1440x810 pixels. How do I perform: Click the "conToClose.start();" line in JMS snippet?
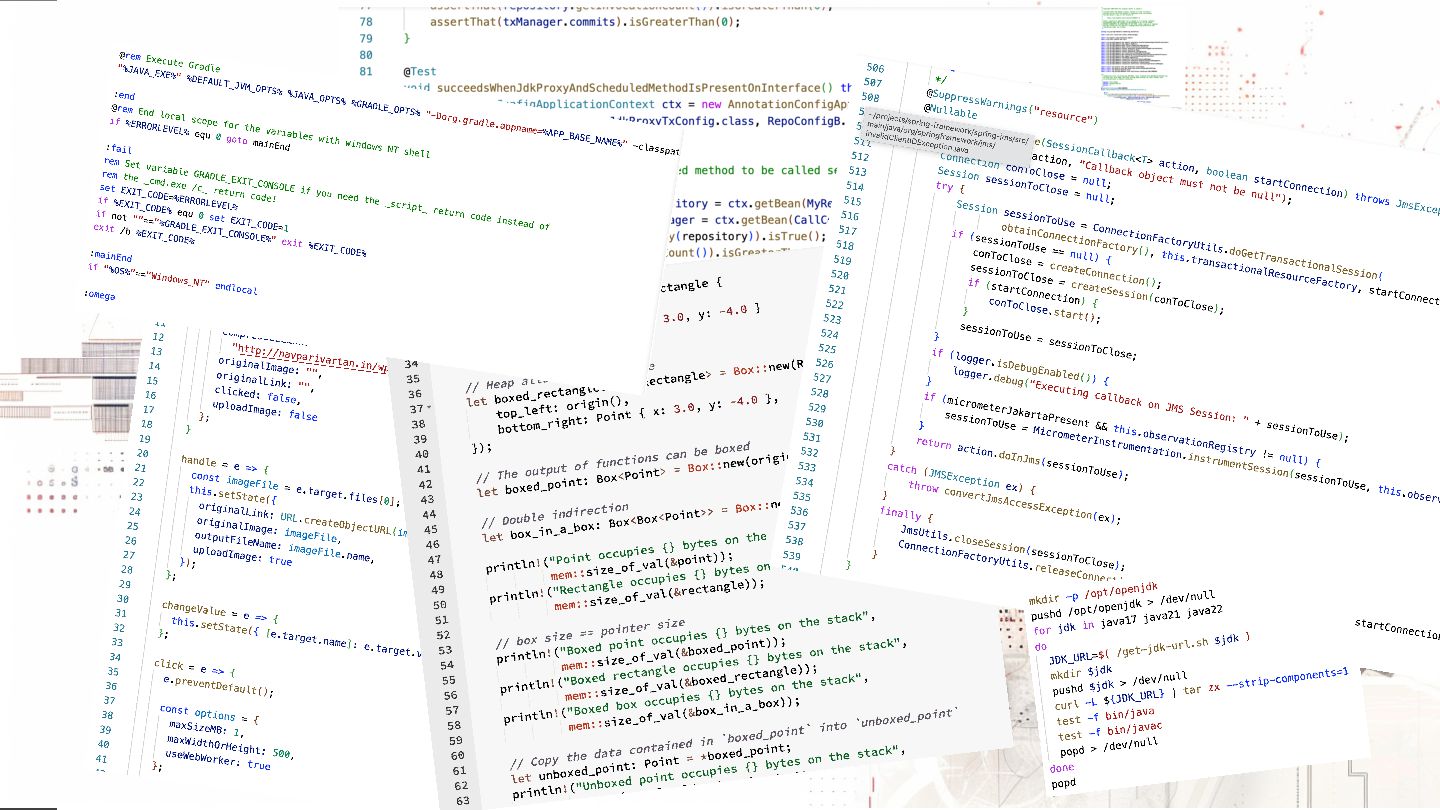(1043, 311)
